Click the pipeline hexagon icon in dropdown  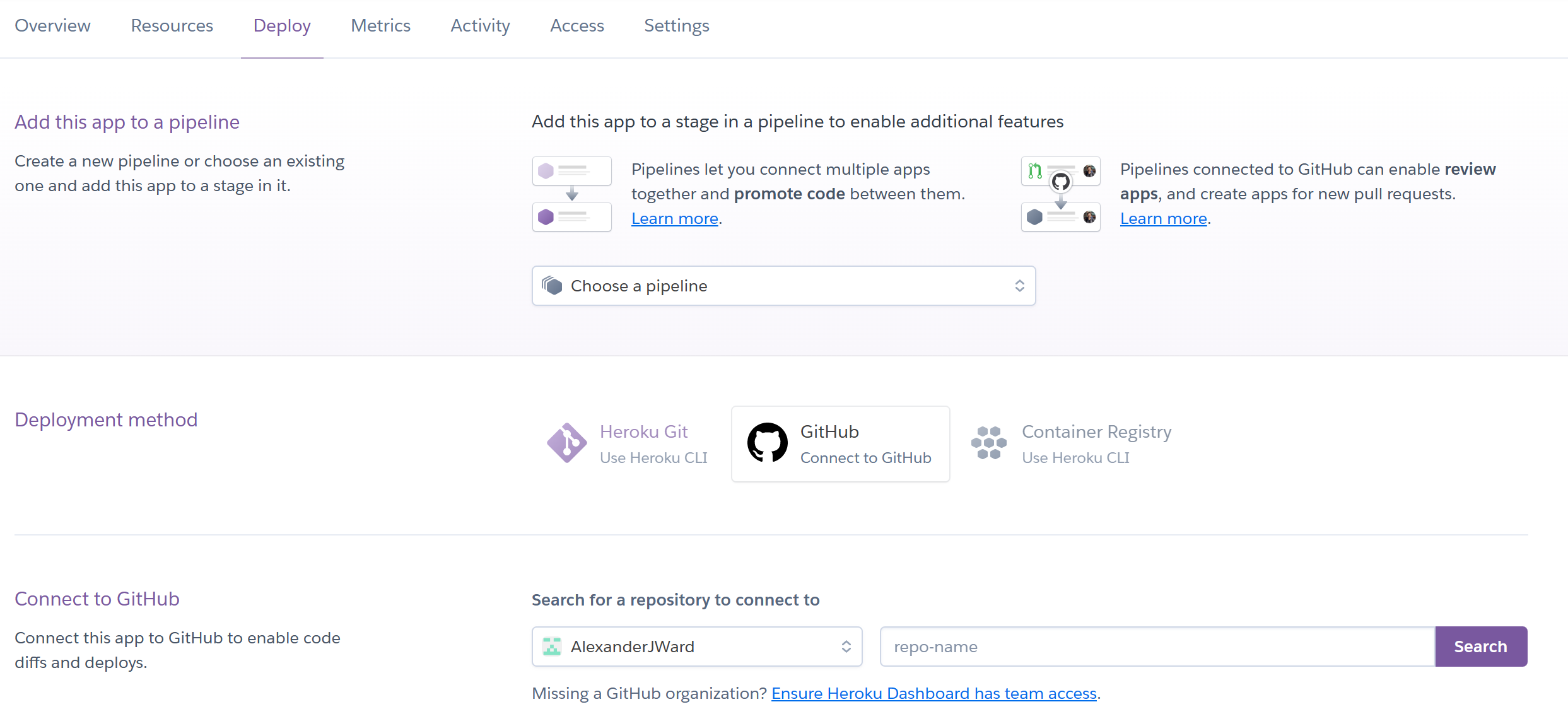[x=552, y=286]
